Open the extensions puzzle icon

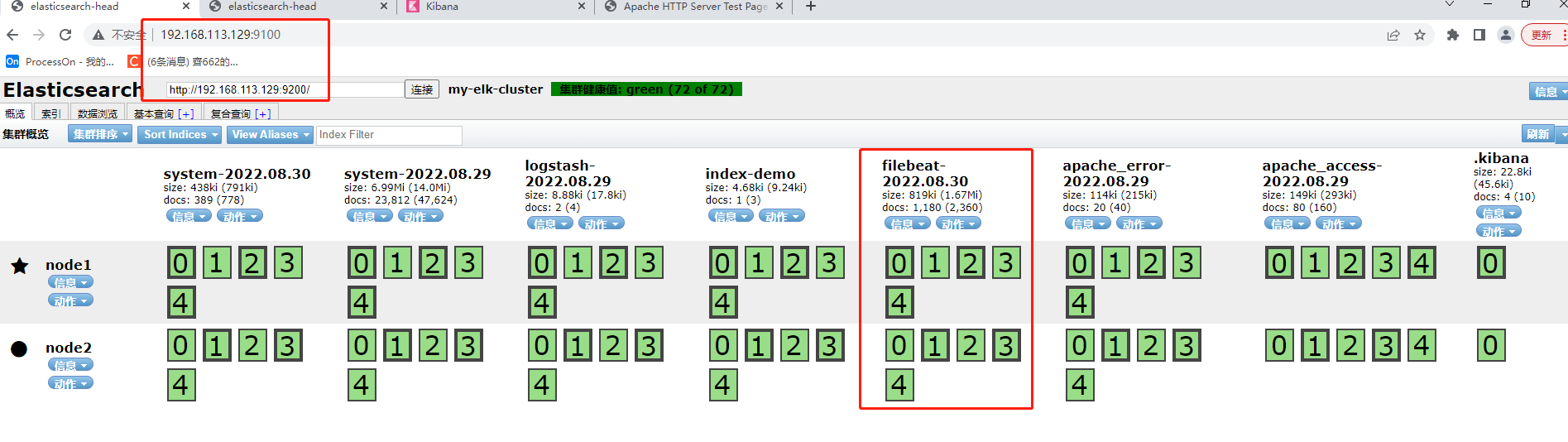(x=1452, y=35)
